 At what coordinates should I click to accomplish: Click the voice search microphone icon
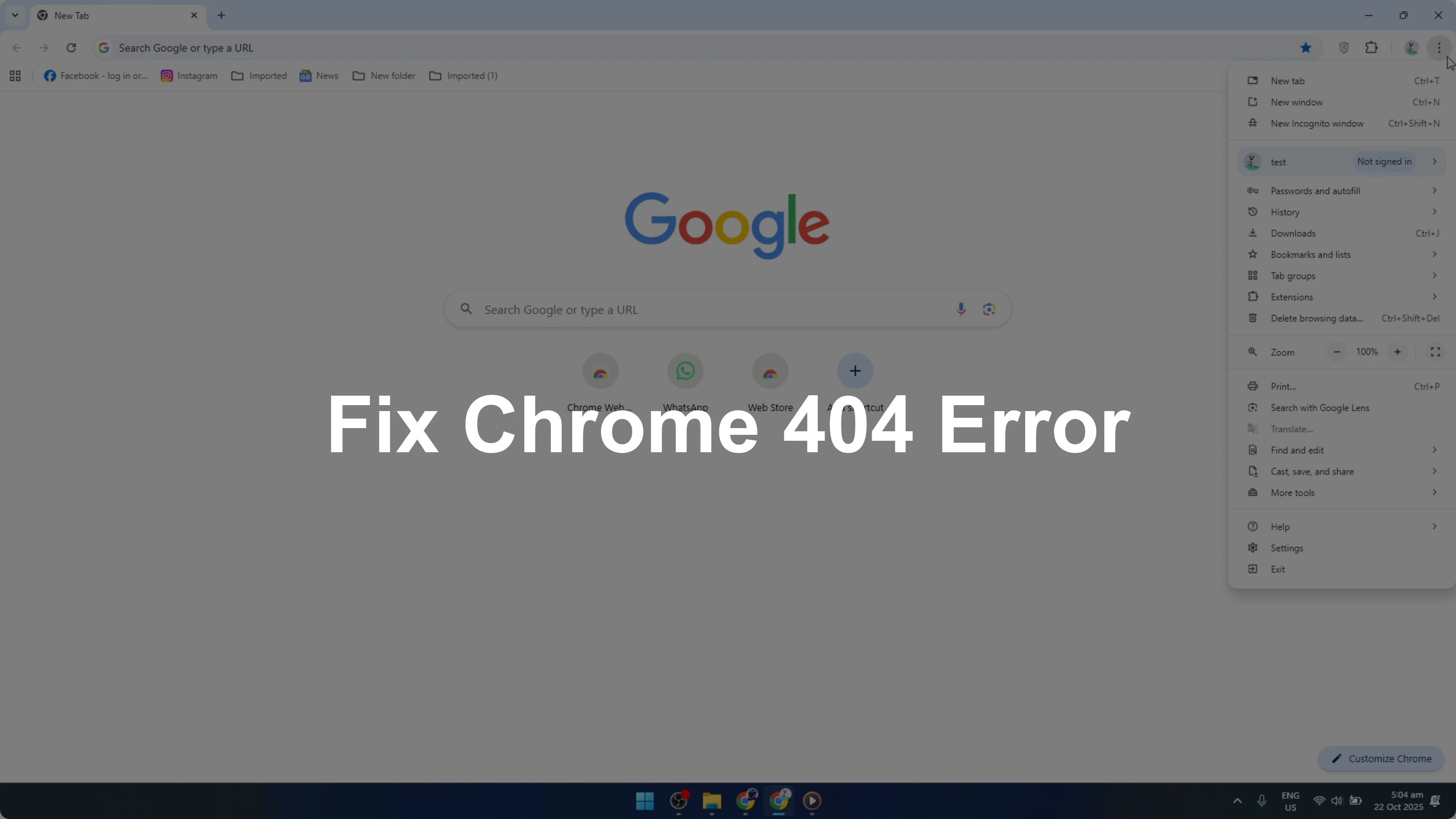[961, 309]
